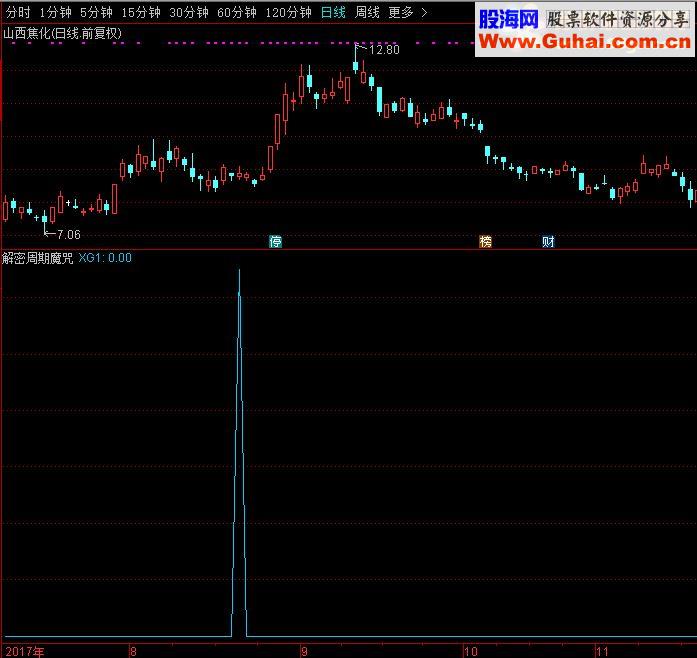Click the XG1: 0.00 indicator value

(x=105, y=258)
